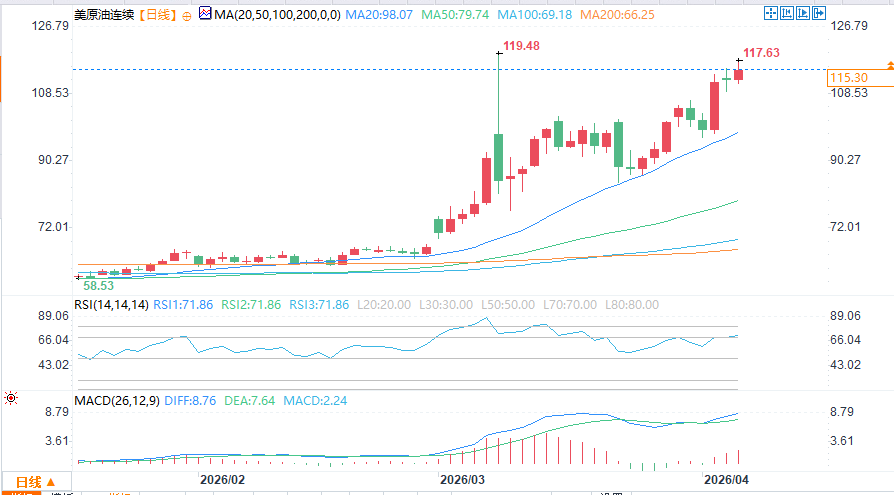This screenshot has width=894, height=495.
Task: Open the MA(20,50,100,200,0,0) parameters label
Action: tap(278, 15)
